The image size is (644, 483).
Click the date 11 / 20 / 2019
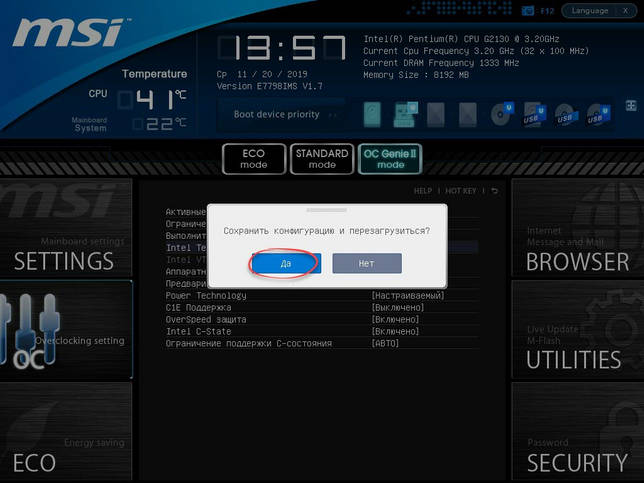[272, 74]
